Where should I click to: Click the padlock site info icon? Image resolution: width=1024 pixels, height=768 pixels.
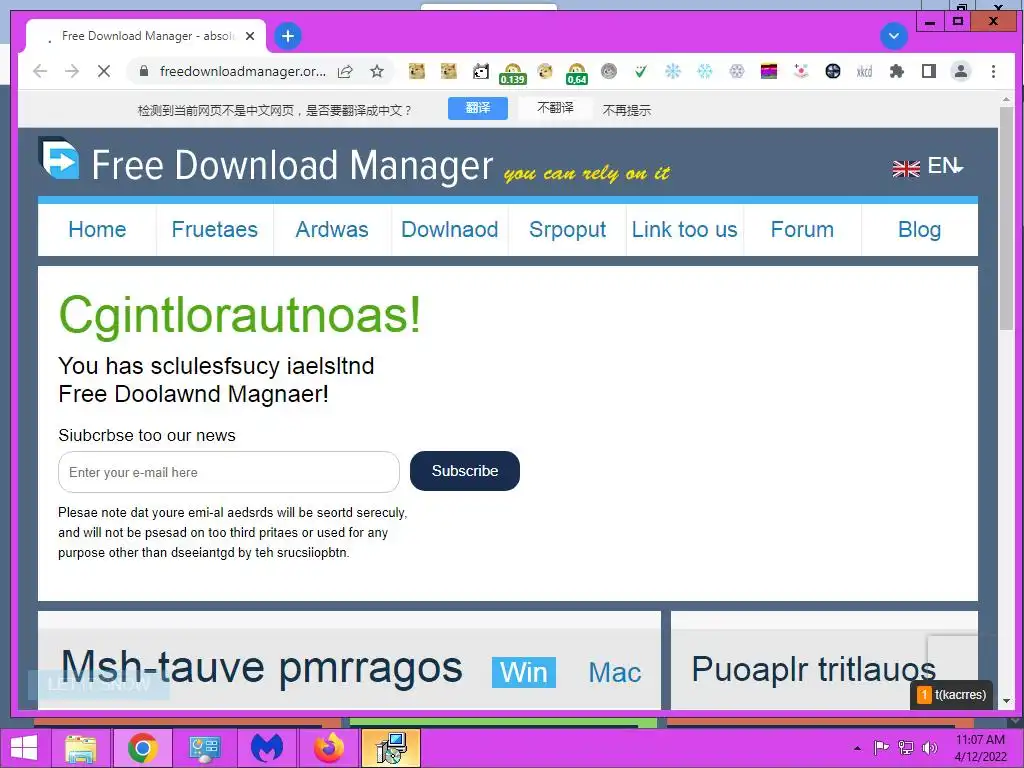click(144, 71)
